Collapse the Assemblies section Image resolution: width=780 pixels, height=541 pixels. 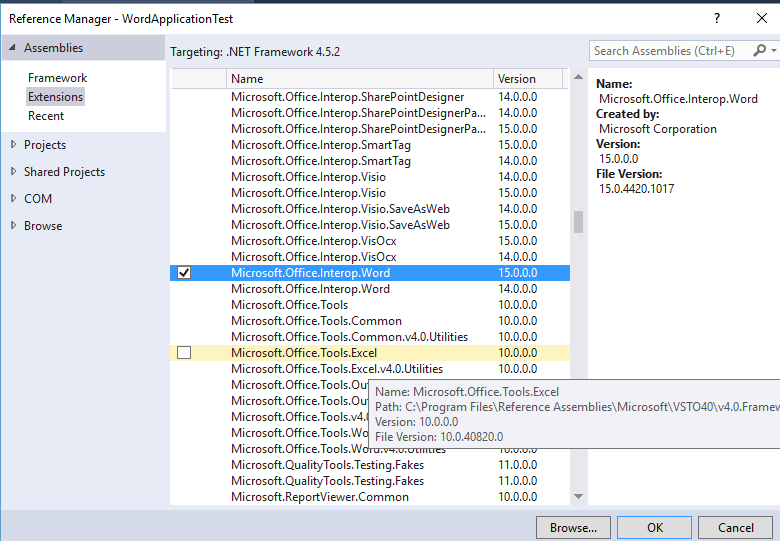coord(12,48)
